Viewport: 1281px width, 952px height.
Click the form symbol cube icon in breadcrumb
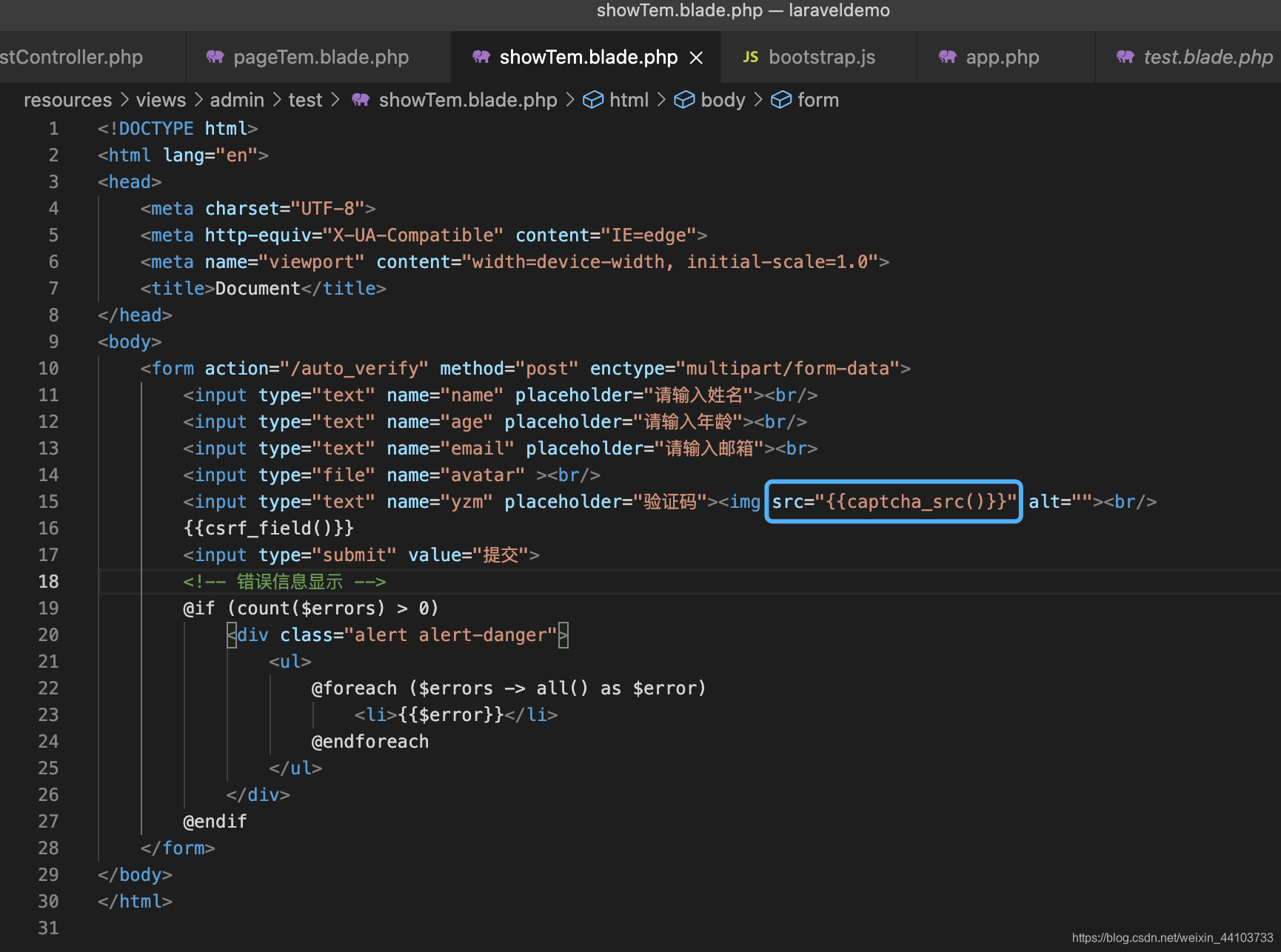click(781, 100)
